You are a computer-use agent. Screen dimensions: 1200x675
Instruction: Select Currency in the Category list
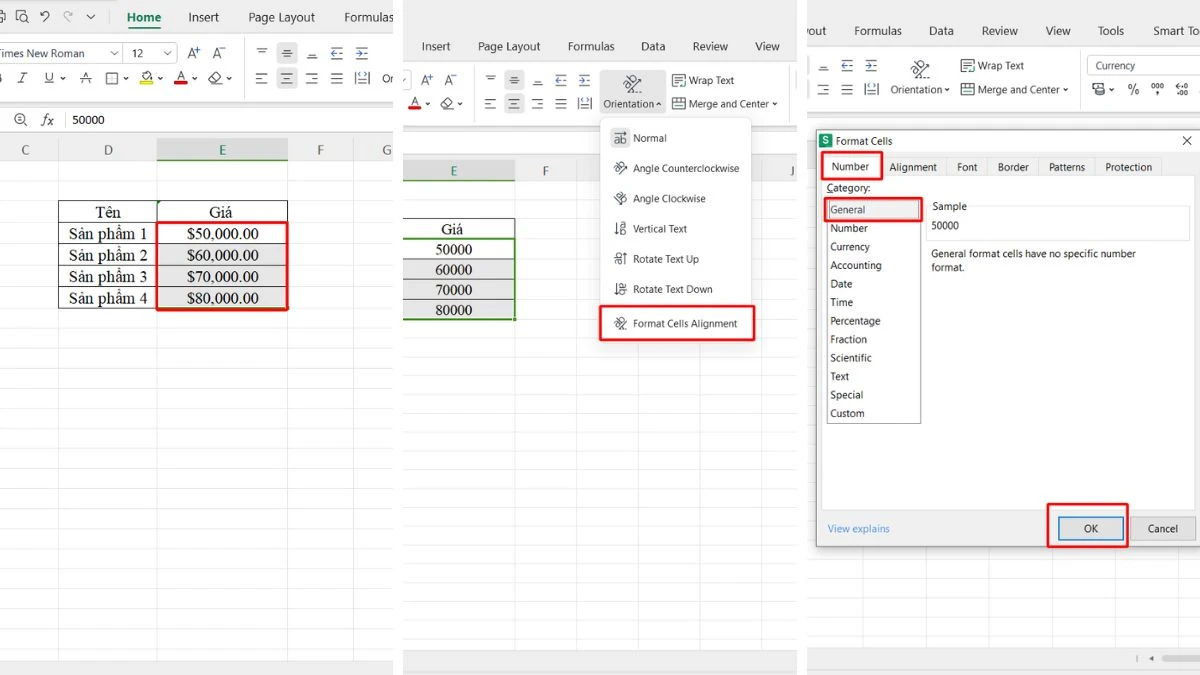[x=850, y=246]
